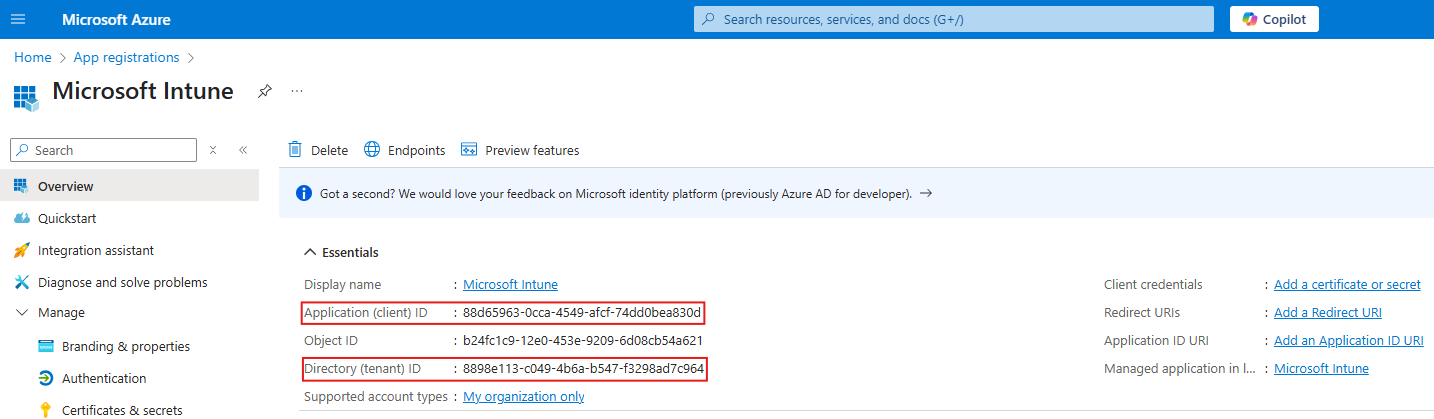Click the Supported account types label

[376, 396]
